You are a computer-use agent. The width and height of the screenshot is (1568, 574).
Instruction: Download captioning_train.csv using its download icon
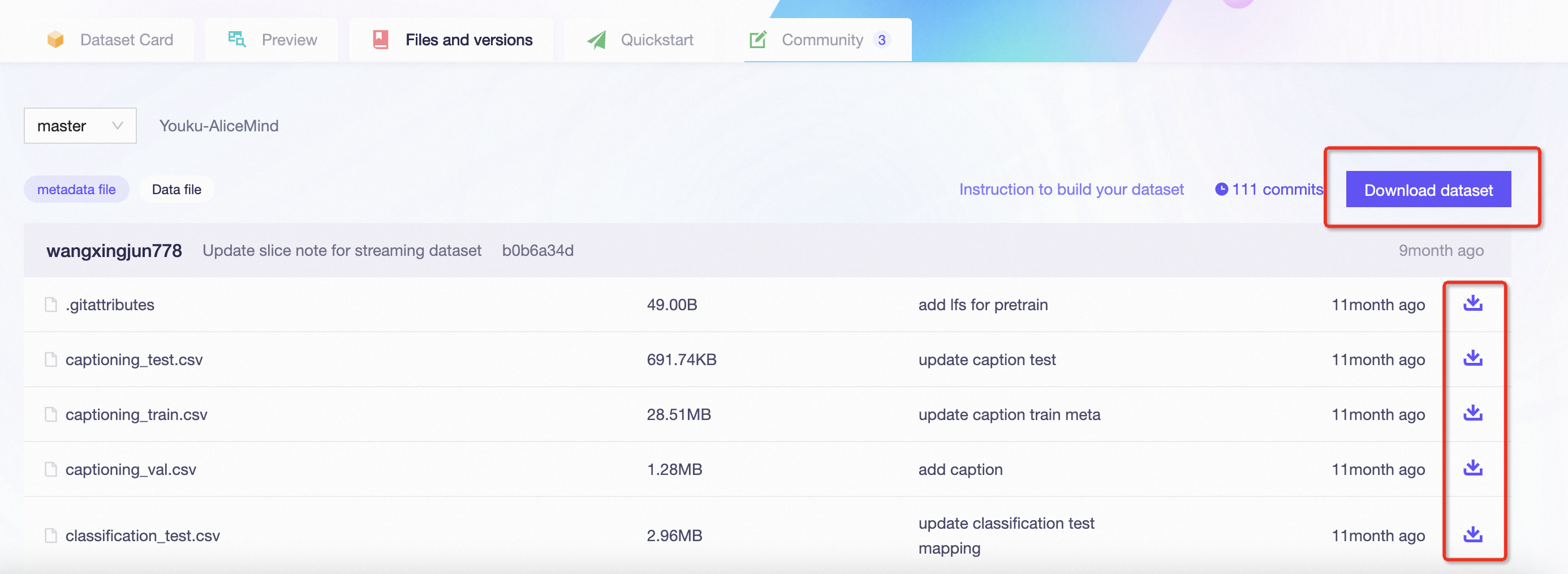pyautogui.click(x=1472, y=413)
